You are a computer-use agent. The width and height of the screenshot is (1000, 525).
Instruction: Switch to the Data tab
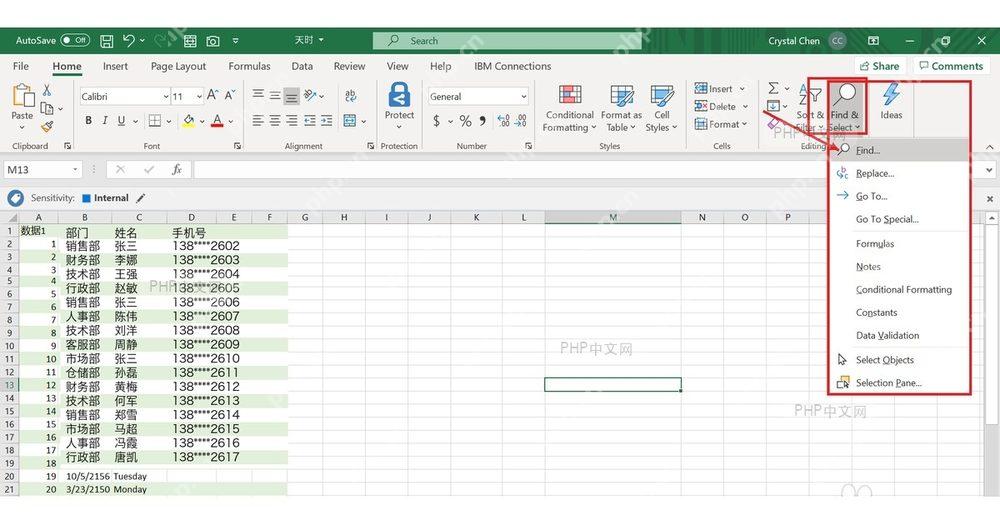[302, 66]
